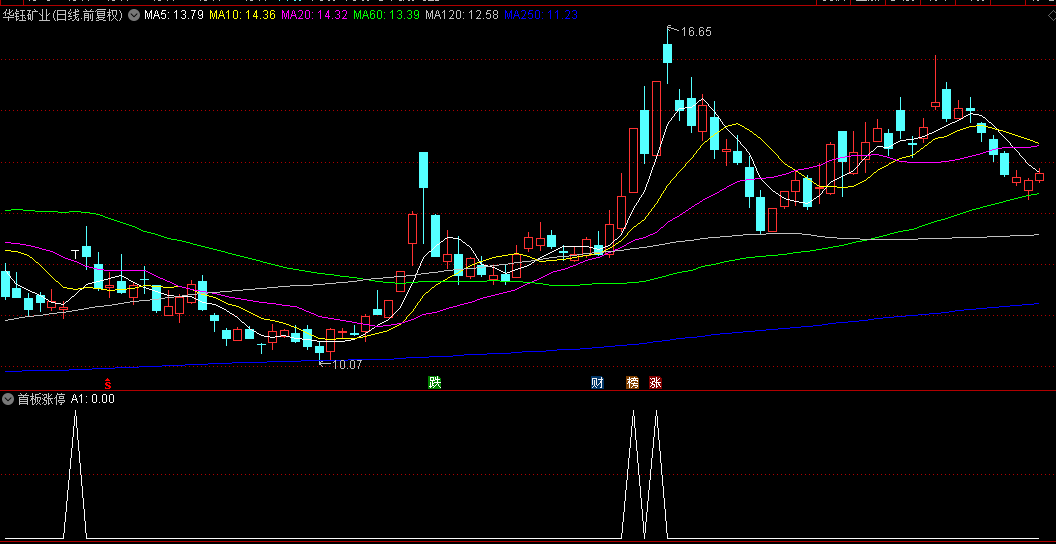Click the blue 财 financial report marker
1056x544 pixels.
[597, 382]
